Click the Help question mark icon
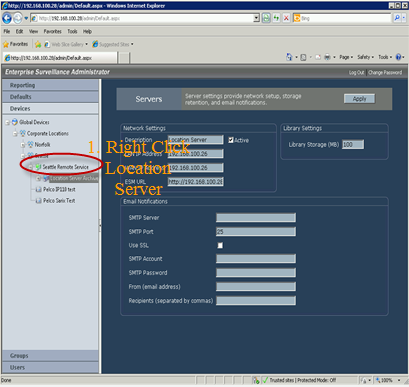Viewport: 409px width, 387px height. [x=398, y=57]
